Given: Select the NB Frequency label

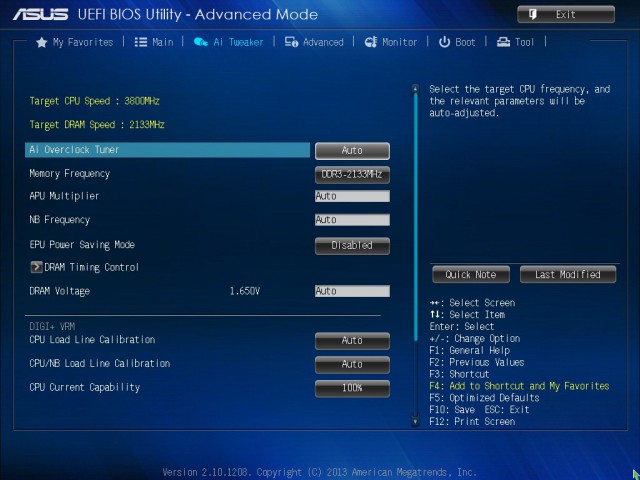Looking at the screenshot, I should [59, 220].
